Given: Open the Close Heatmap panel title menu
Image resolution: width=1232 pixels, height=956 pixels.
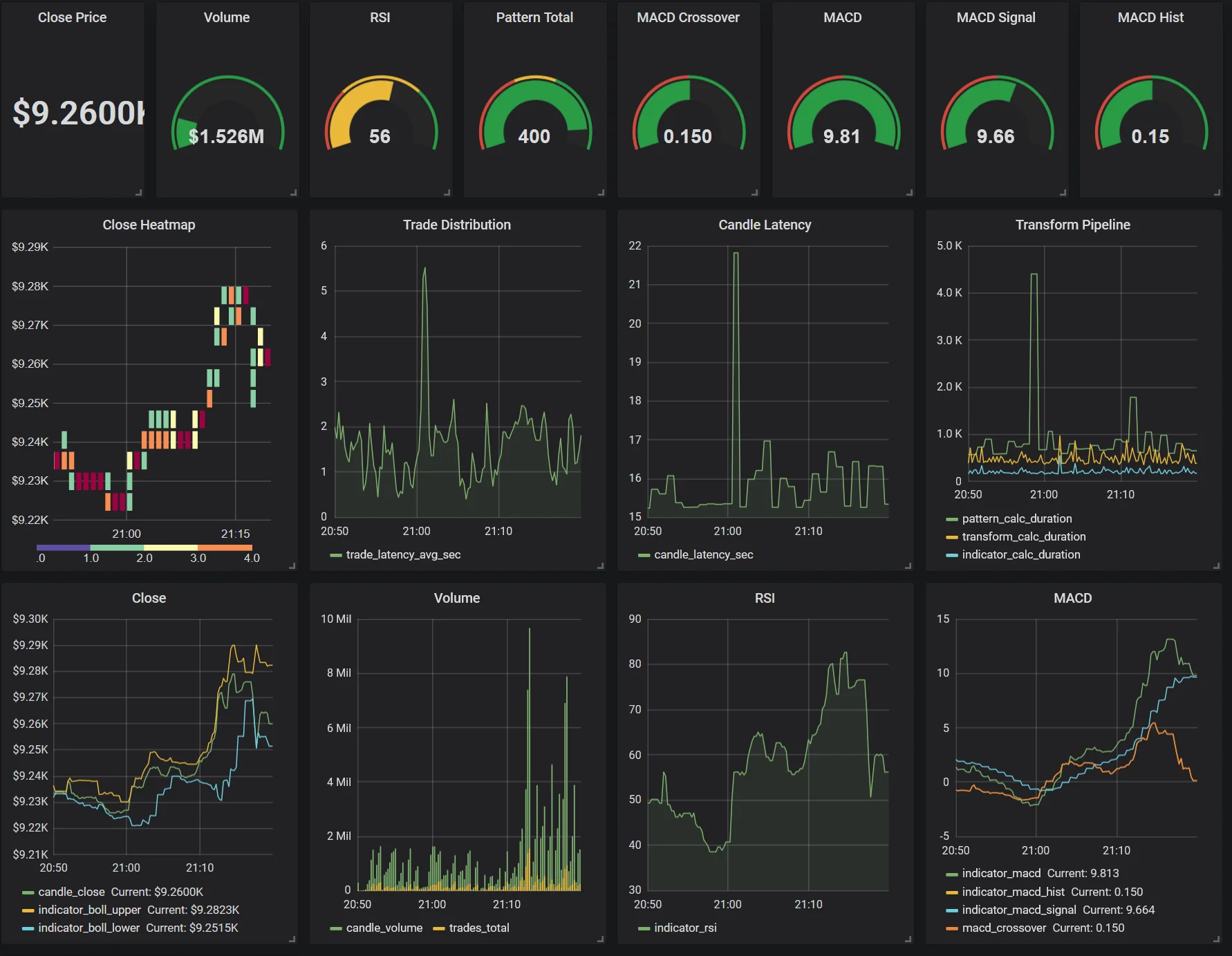Looking at the screenshot, I should 149,225.
